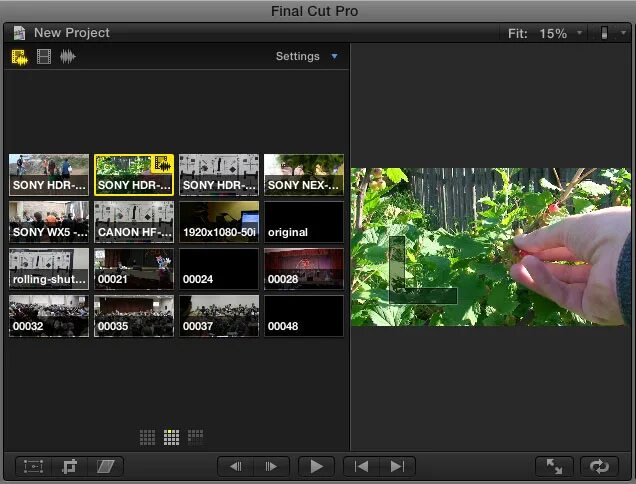636x484 pixels.
Task: Select the audio-only waveform icon
Action: (68, 57)
